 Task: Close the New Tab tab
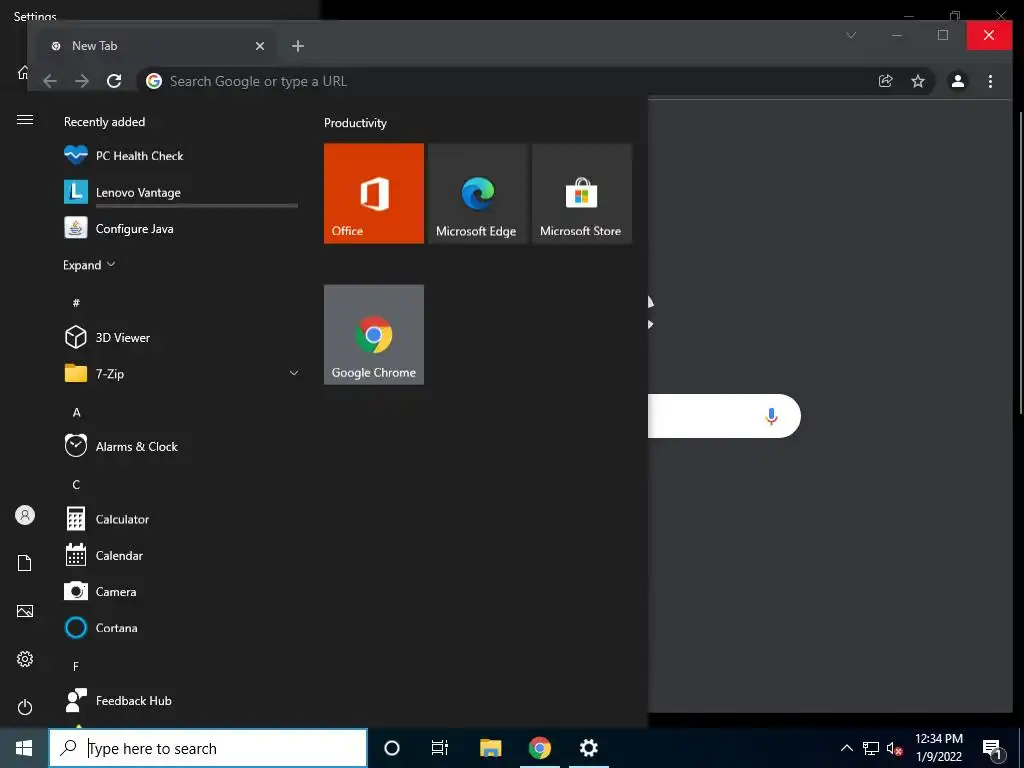coord(260,46)
